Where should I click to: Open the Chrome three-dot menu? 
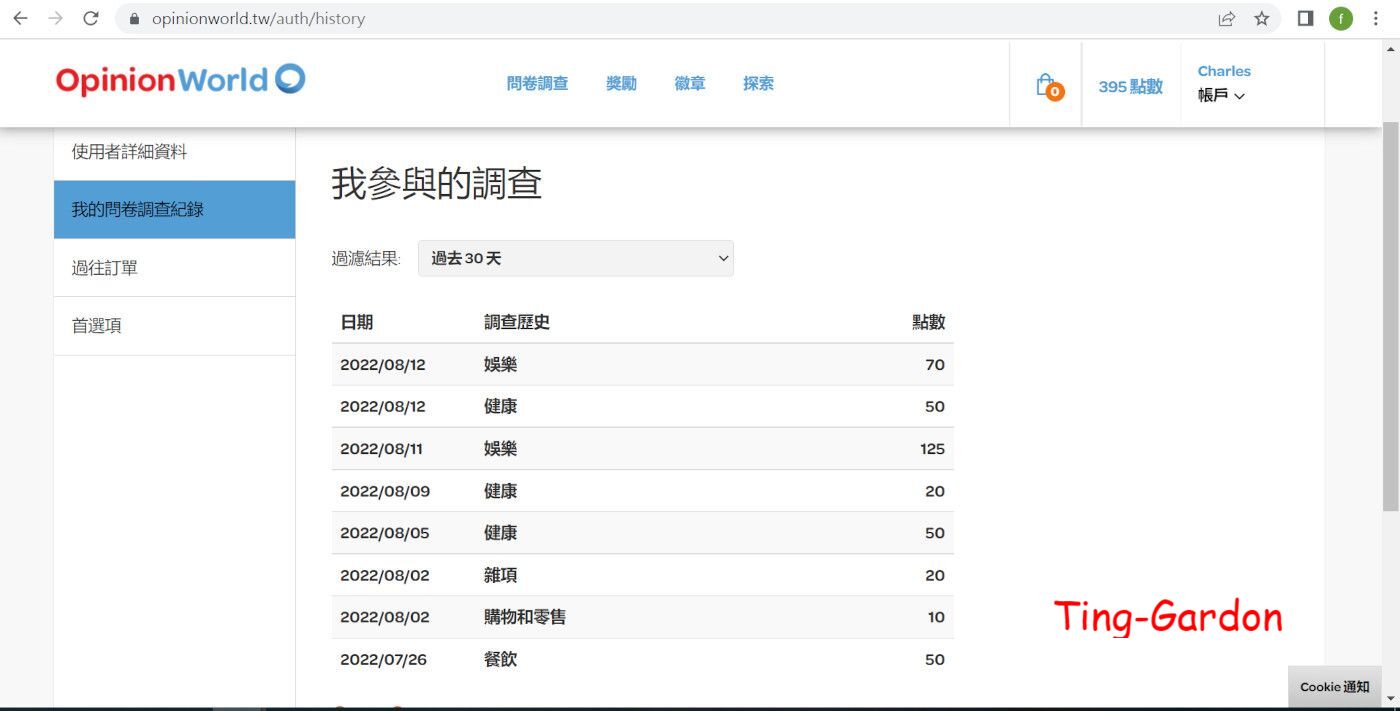[x=1377, y=18]
